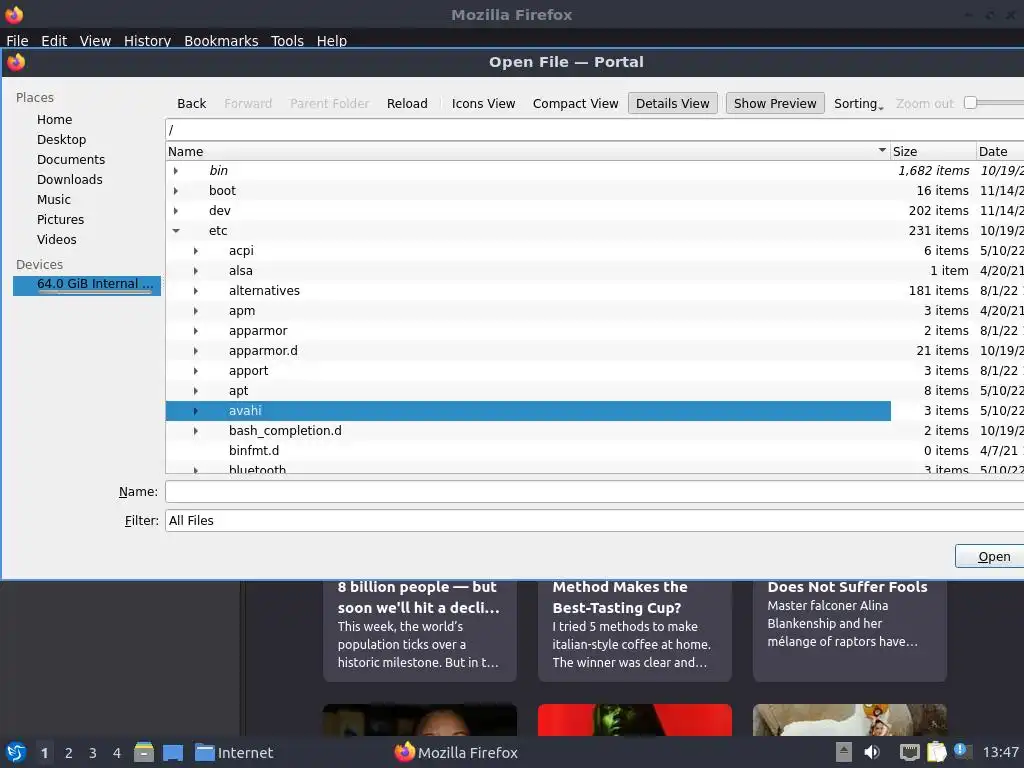
Task: Expand the dev folder
Action: point(176,211)
